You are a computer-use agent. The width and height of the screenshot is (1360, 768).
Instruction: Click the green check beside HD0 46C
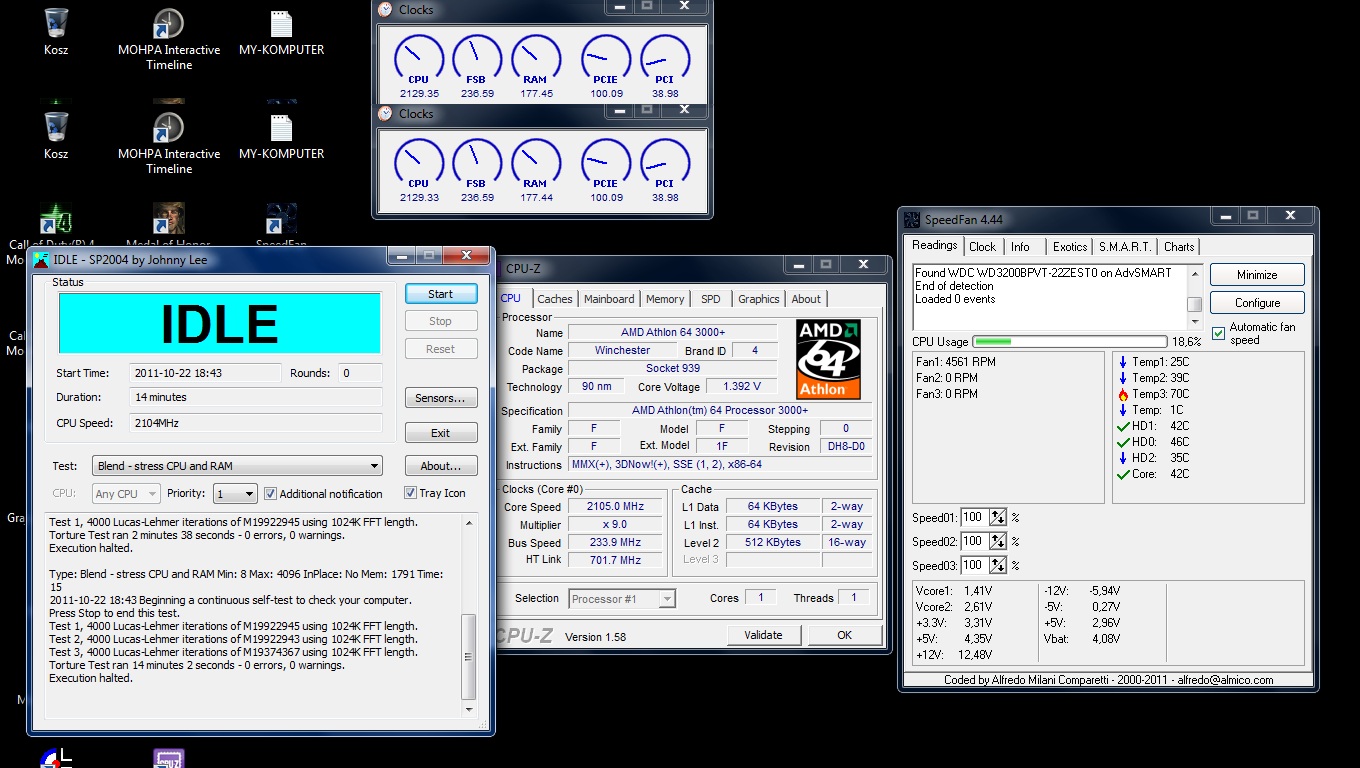point(1124,442)
